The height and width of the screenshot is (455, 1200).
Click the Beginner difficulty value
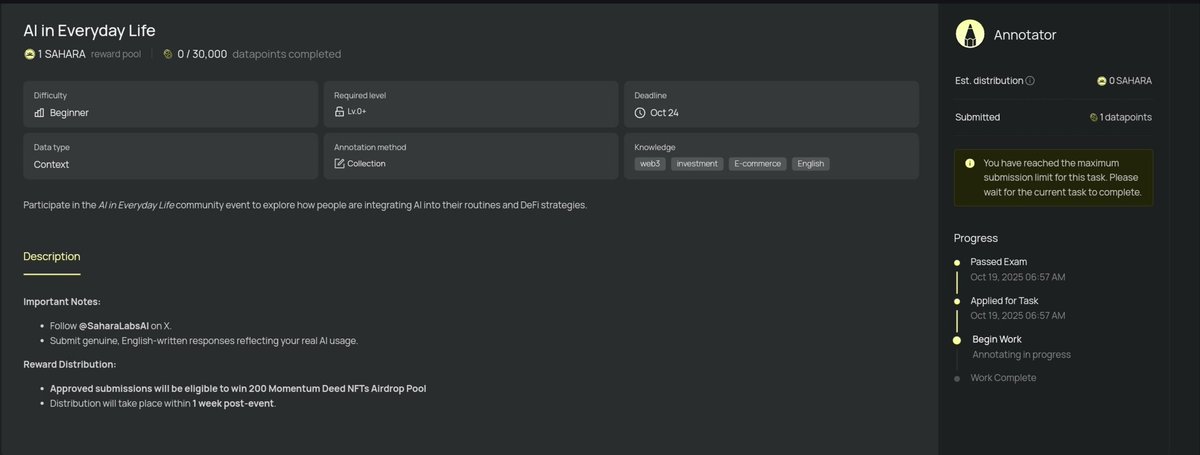pos(69,113)
